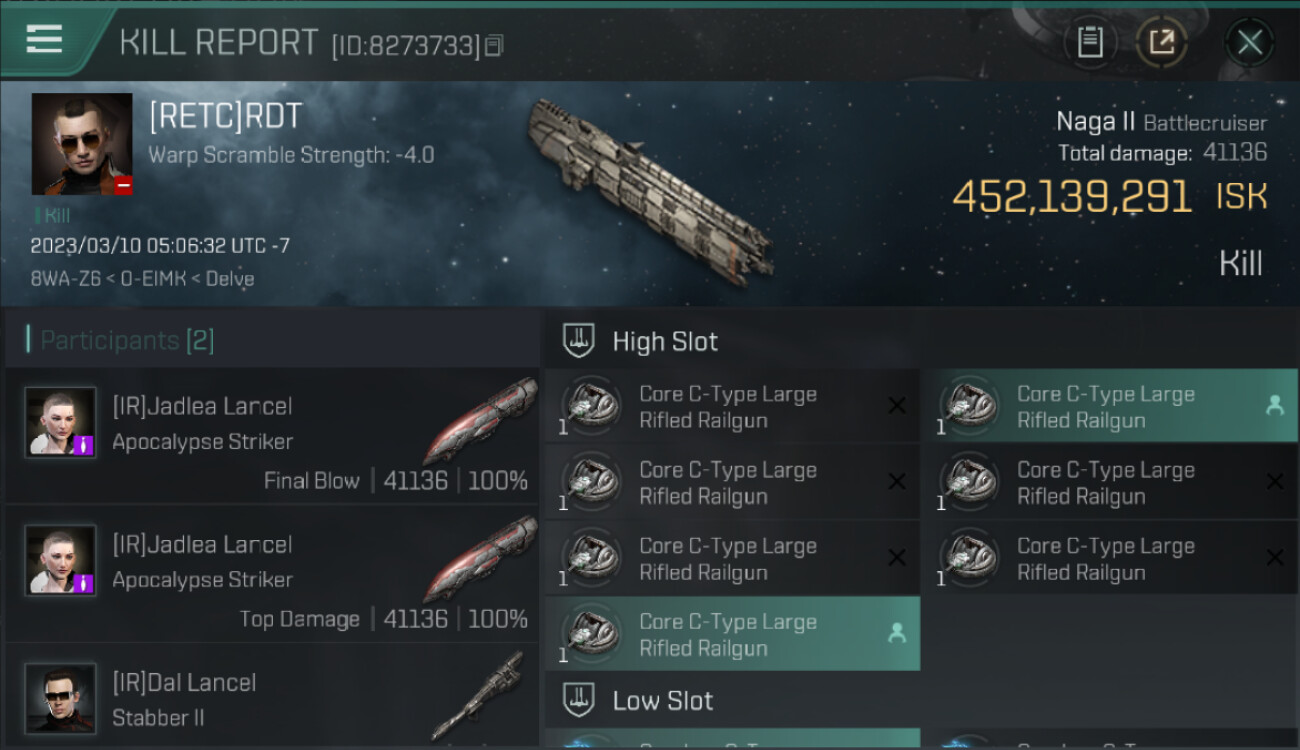Open Dal Lancel's pilot portrait
Viewport: 1300px width, 750px height.
[x=61, y=697]
